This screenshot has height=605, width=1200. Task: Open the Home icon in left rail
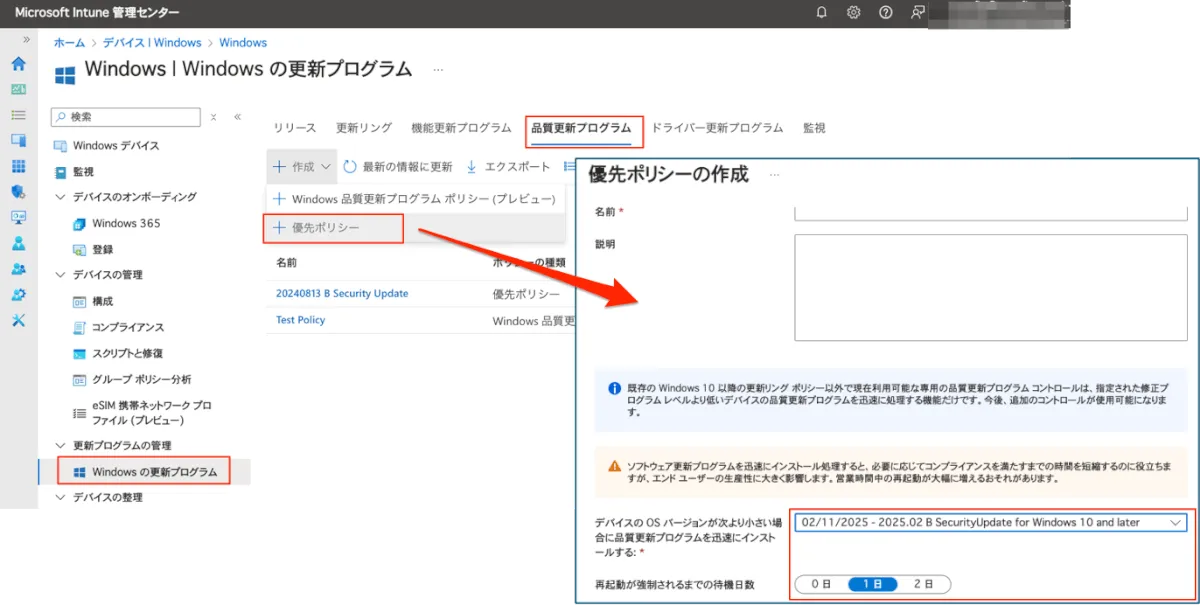(x=18, y=64)
